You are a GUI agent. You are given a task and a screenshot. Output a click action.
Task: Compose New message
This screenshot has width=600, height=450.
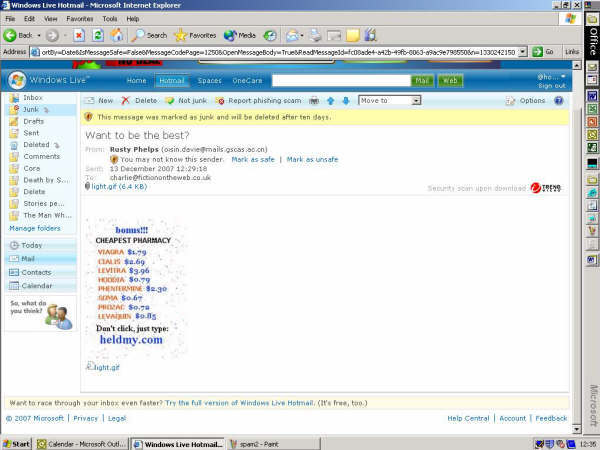(x=99, y=101)
